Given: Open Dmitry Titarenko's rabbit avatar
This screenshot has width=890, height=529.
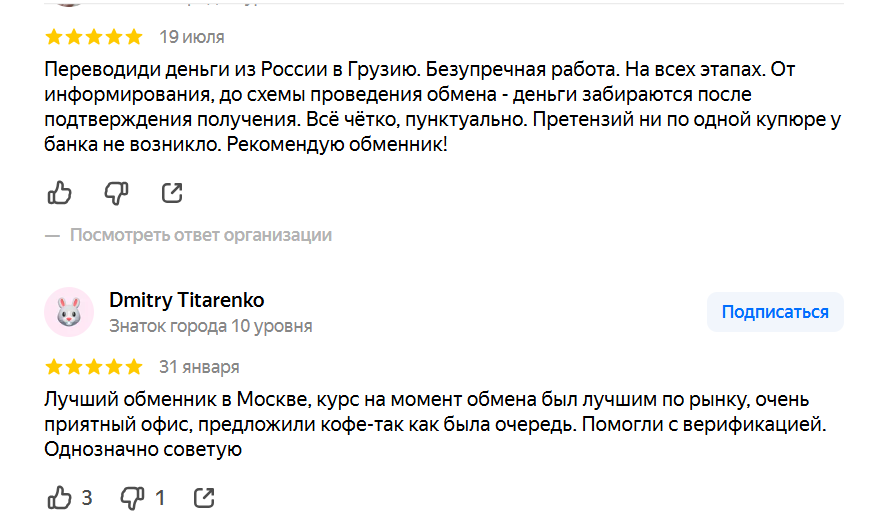Looking at the screenshot, I should tap(69, 312).
